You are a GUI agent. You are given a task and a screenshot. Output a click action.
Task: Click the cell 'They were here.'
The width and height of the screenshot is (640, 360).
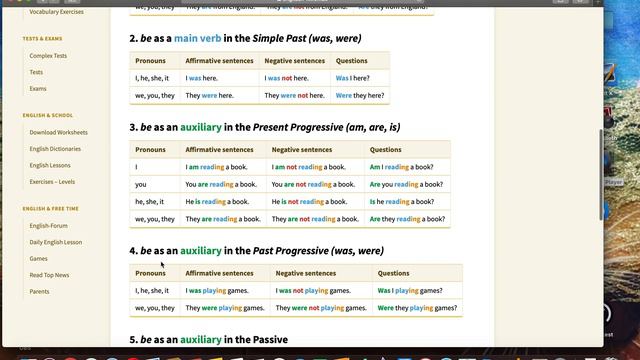click(x=219, y=96)
